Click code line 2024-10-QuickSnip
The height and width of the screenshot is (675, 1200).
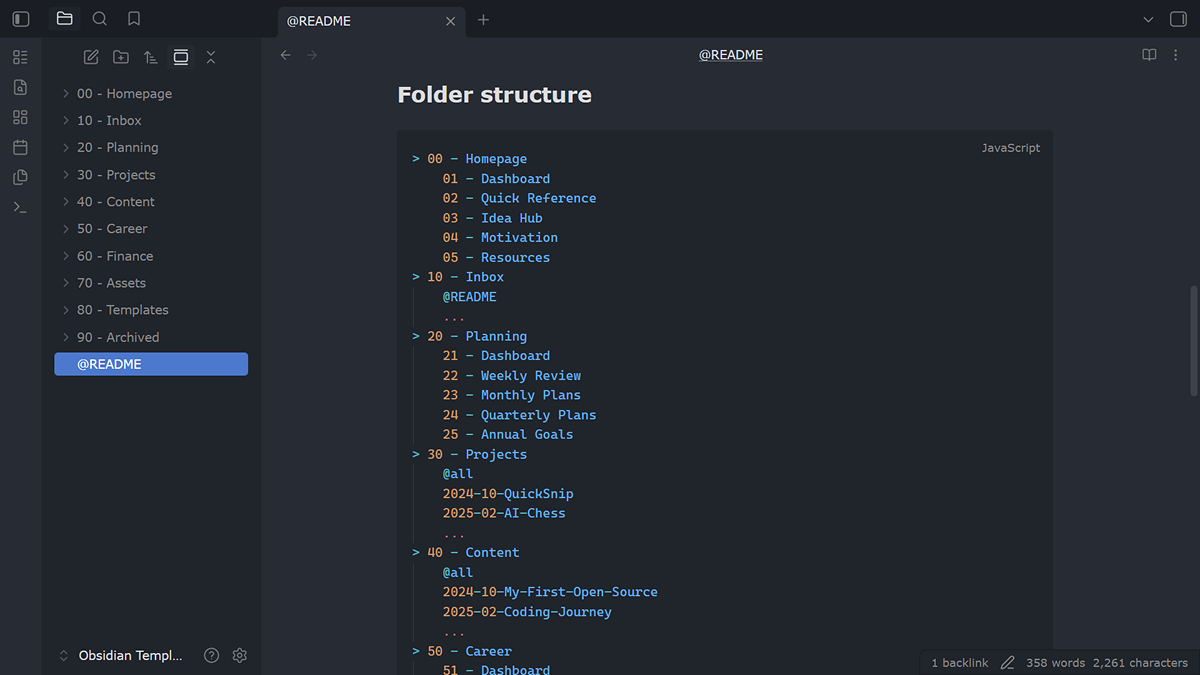[x=508, y=493]
